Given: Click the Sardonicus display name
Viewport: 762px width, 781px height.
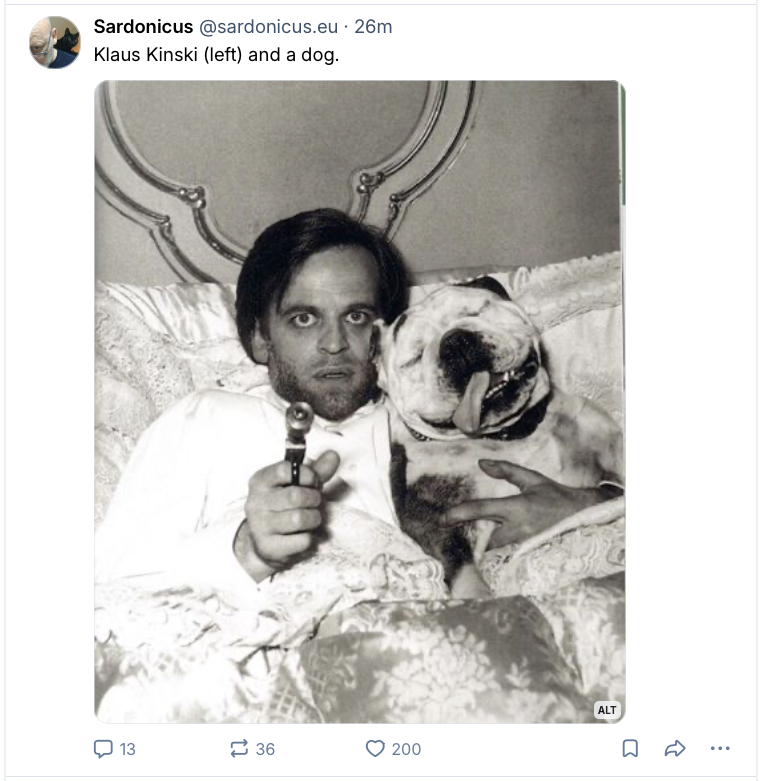Looking at the screenshot, I should pos(143,27).
